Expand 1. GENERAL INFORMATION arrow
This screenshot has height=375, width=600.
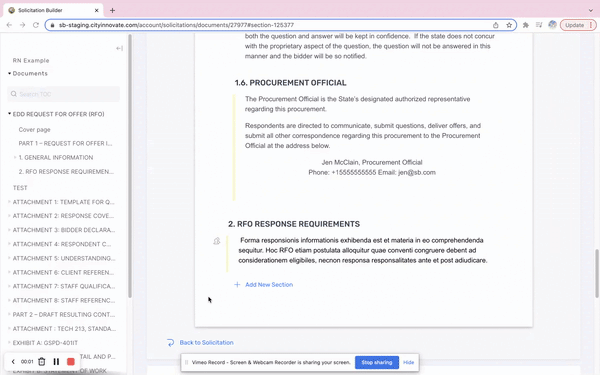15,157
